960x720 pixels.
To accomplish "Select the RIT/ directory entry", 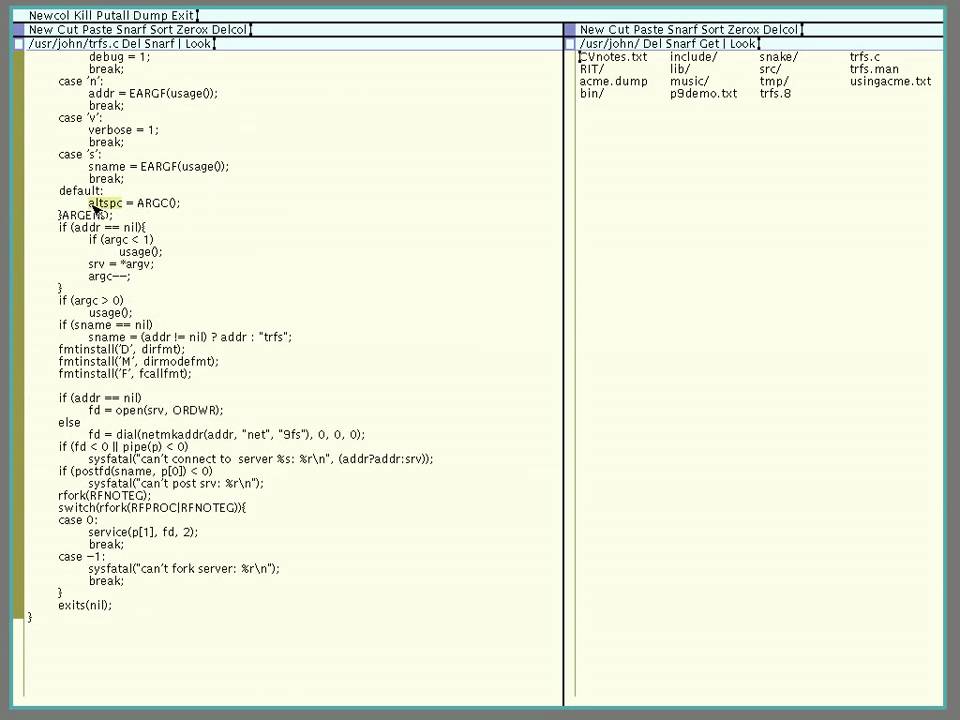I will [592, 69].
